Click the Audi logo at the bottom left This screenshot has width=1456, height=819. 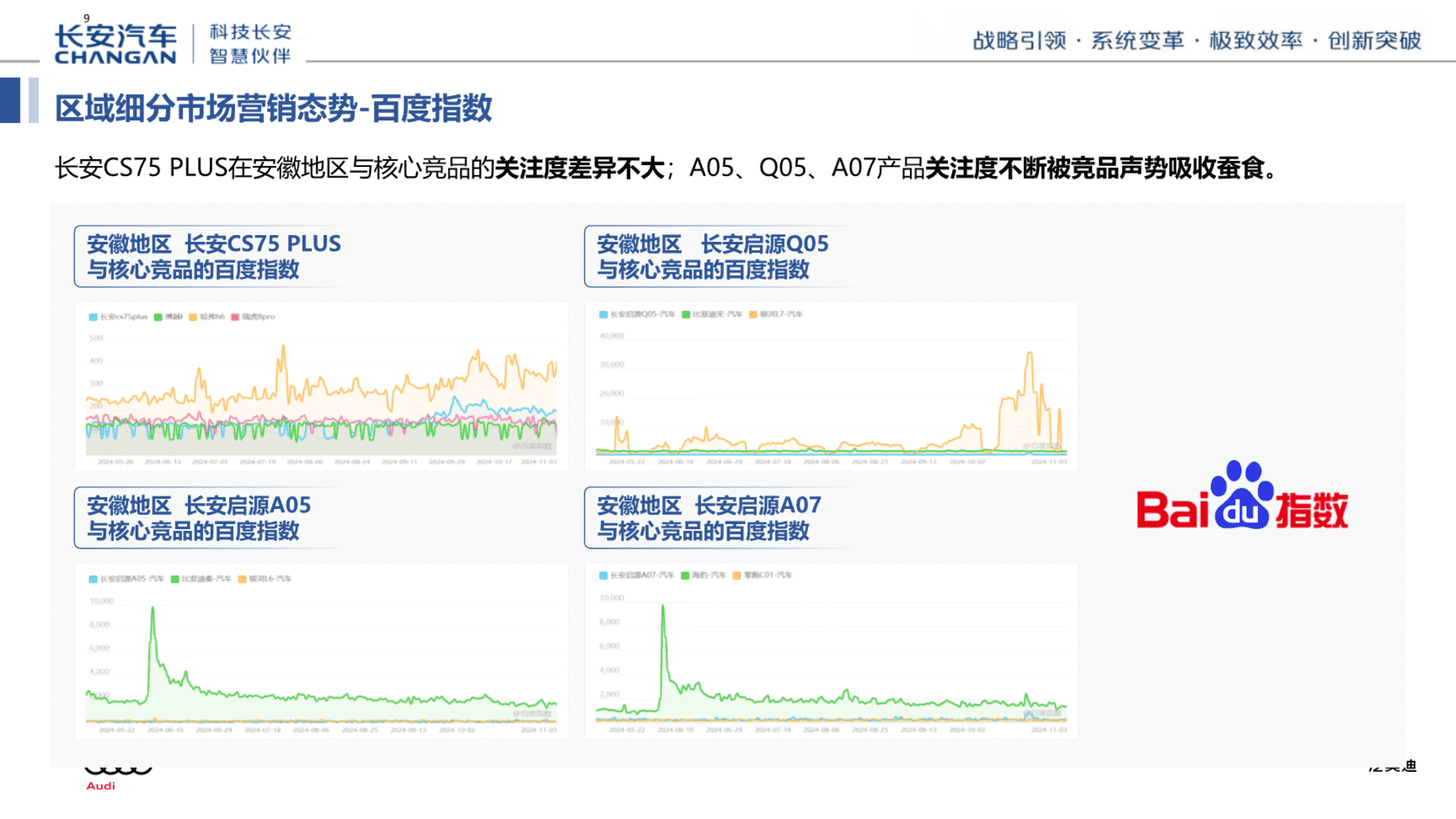(x=118, y=777)
